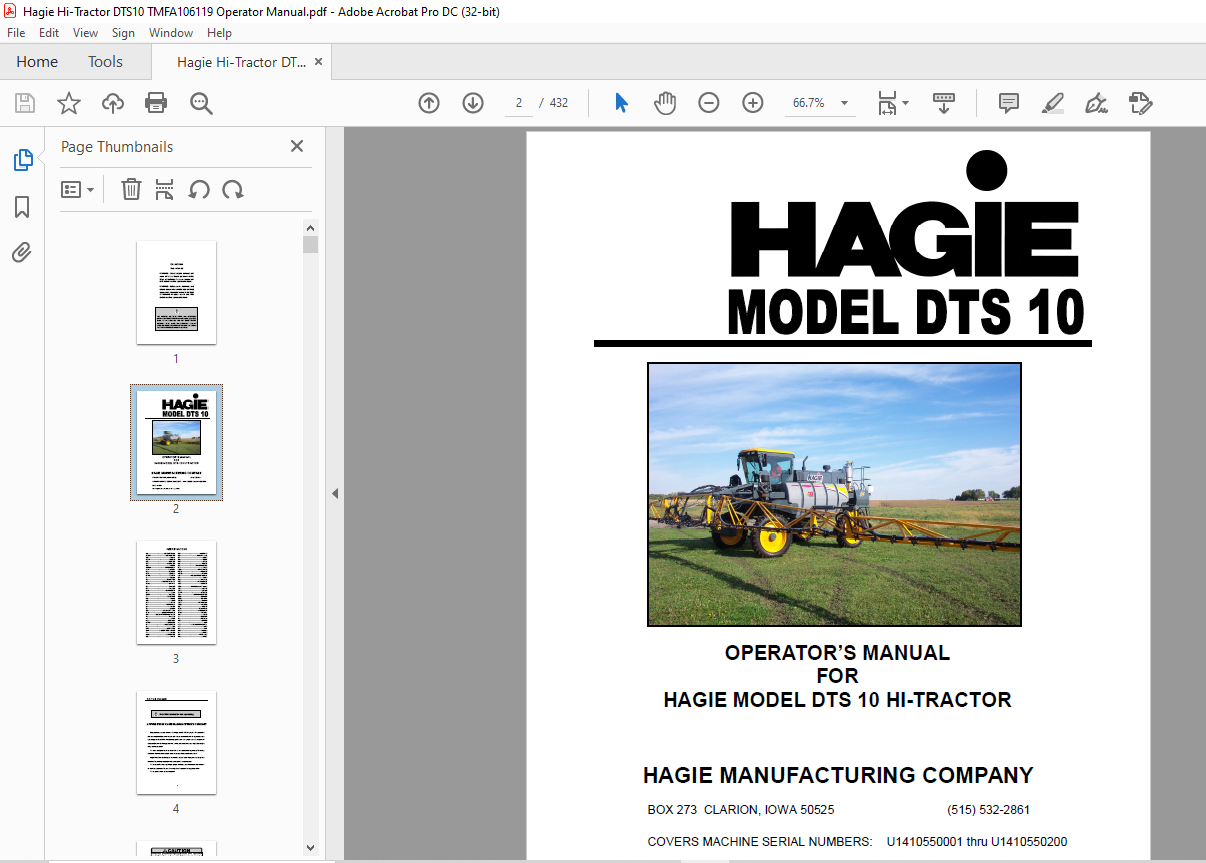Switch to the Home tab

click(x=37, y=62)
